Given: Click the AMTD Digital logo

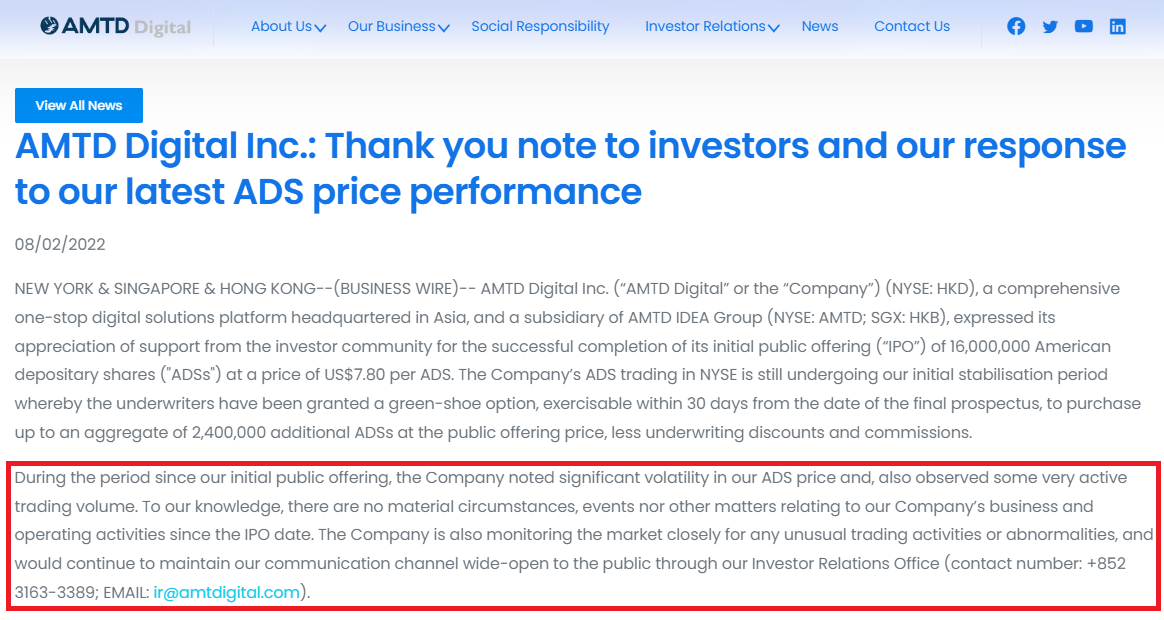Looking at the screenshot, I should (116, 26).
